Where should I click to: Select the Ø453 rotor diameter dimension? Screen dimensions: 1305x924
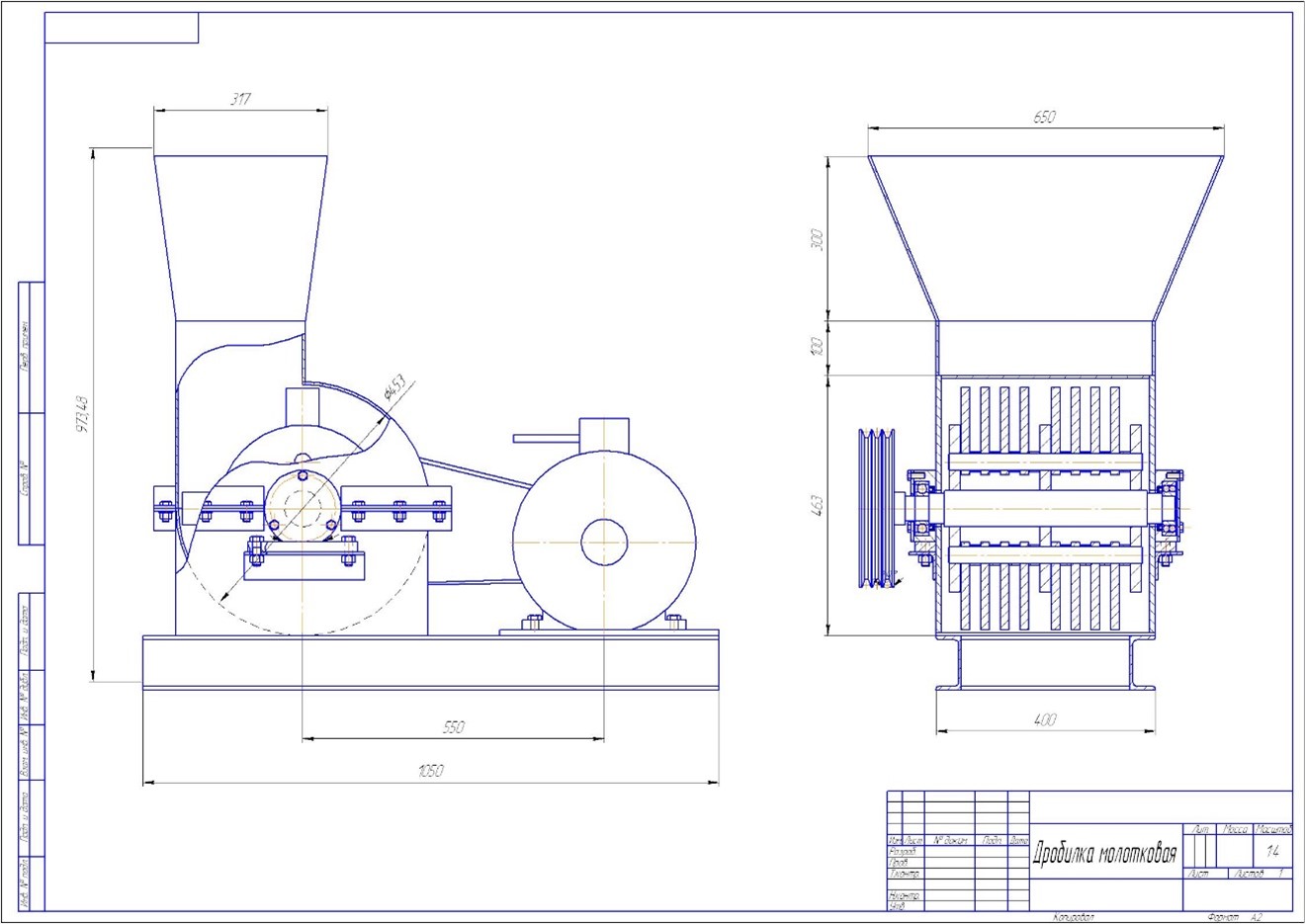tap(394, 387)
